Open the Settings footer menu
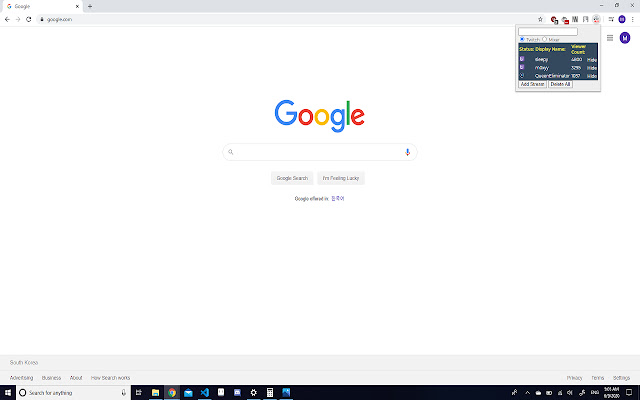This screenshot has width=640, height=400. click(621, 378)
